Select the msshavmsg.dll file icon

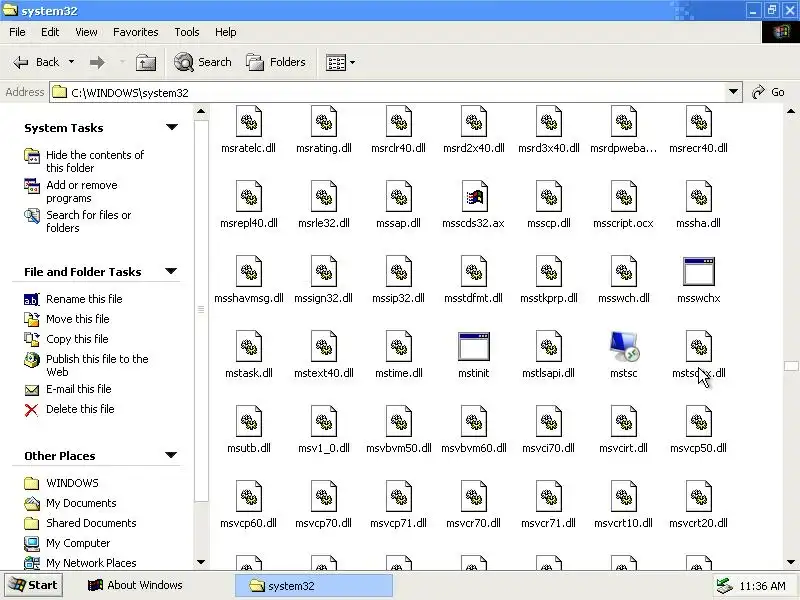(x=249, y=271)
